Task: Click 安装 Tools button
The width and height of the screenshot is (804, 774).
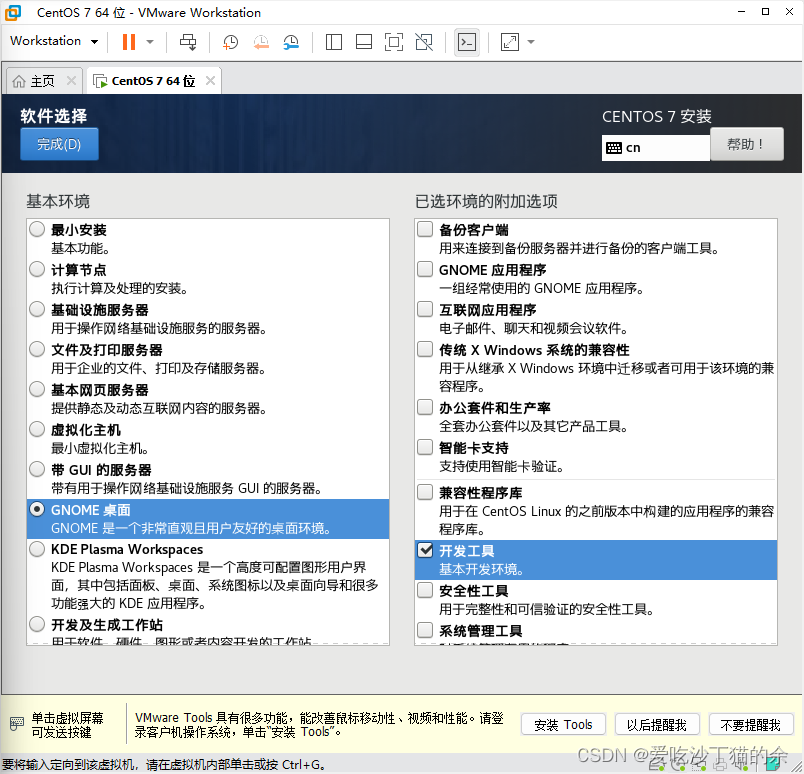Action: point(563,724)
